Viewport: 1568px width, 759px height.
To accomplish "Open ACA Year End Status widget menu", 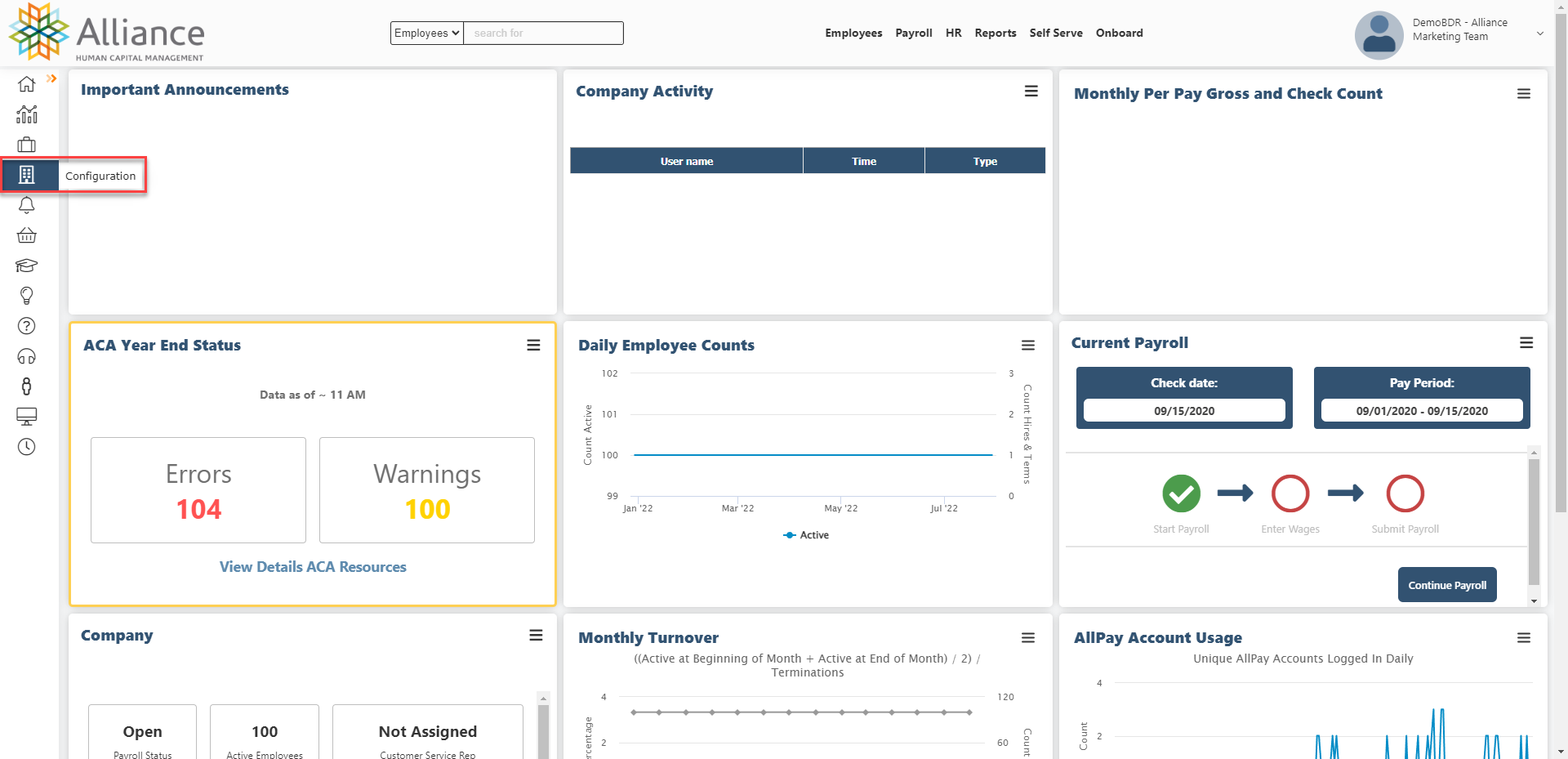I will [533, 346].
